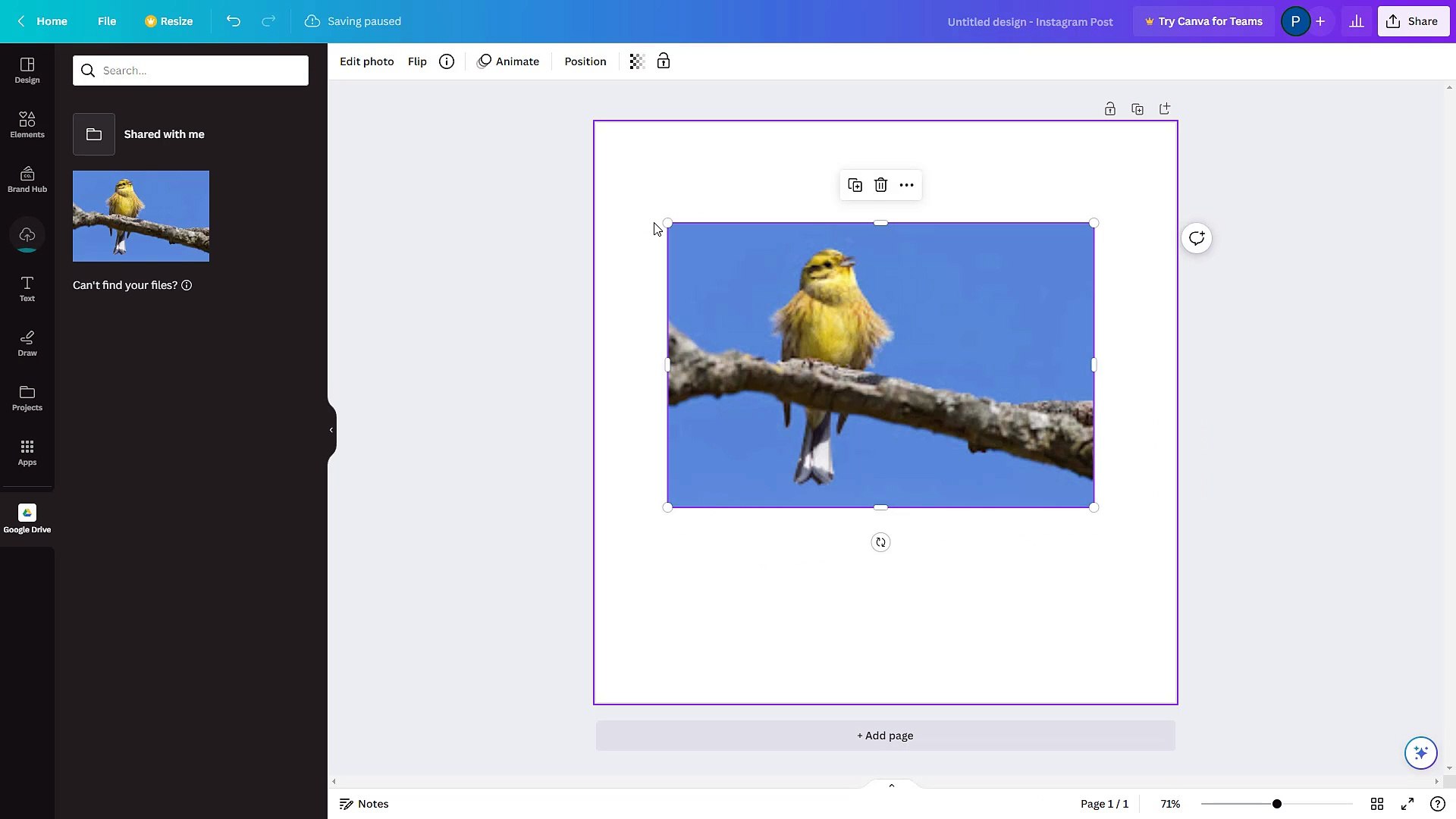Open the Apps panel
This screenshot has width=1456, height=819.
pos(27,453)
